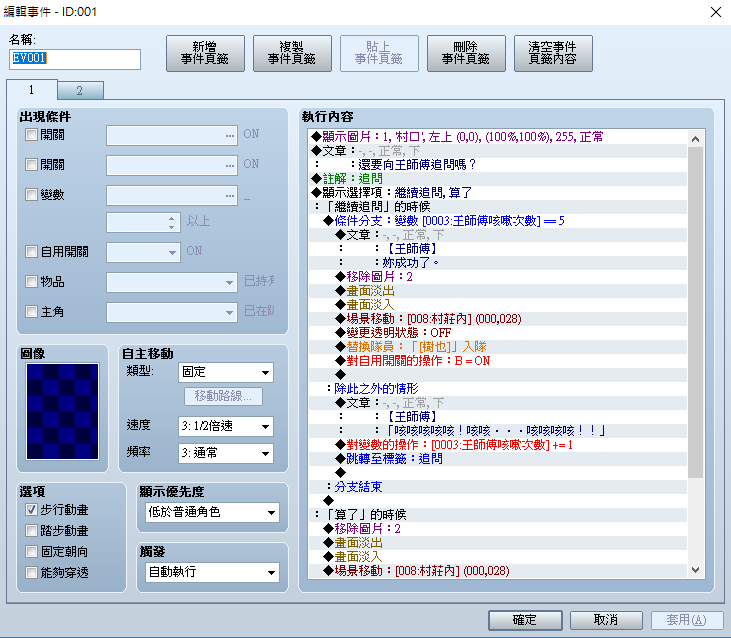This screenshot has width=731, height=638.
Task: Select the 移除圖片：2 line under 妳成功了
Action: click(x=498, y=276)
